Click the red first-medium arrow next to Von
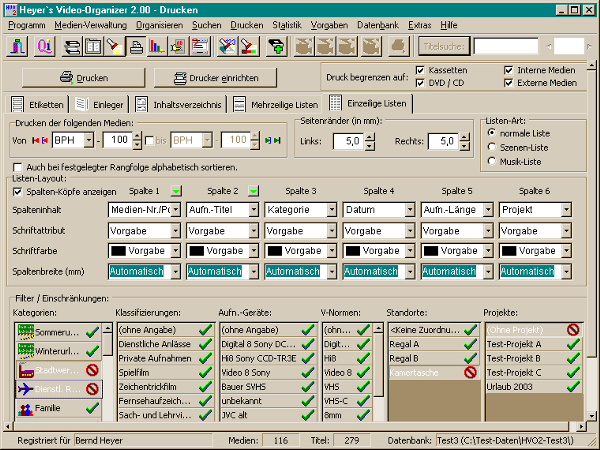The image size is (600, 450). coord(36,139)
